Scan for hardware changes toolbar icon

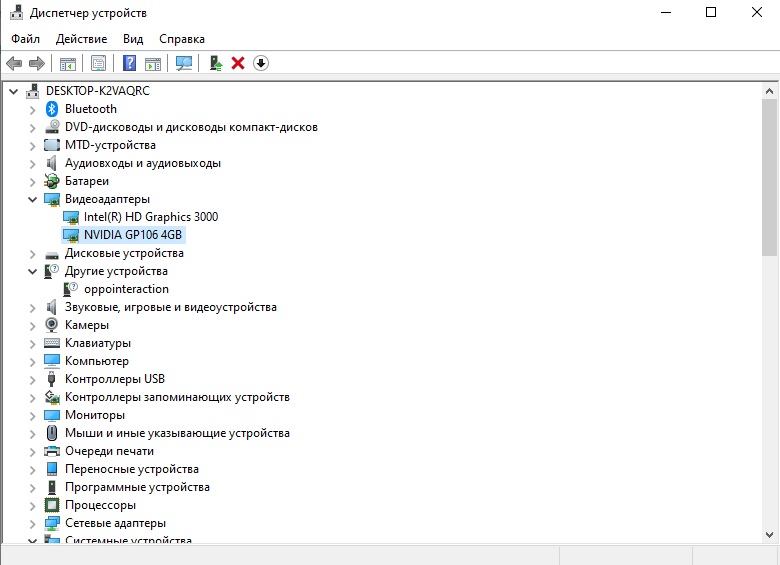[184, 63]
